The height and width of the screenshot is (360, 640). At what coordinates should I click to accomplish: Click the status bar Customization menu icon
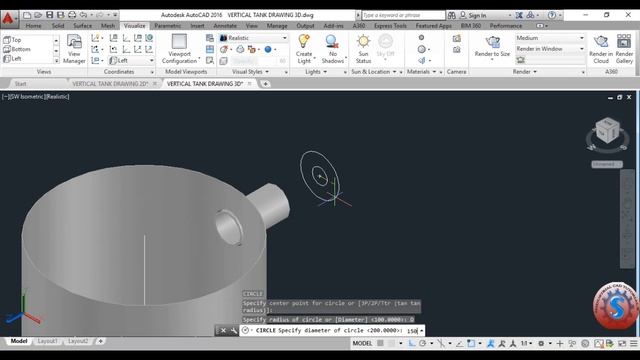coord(633,344)
